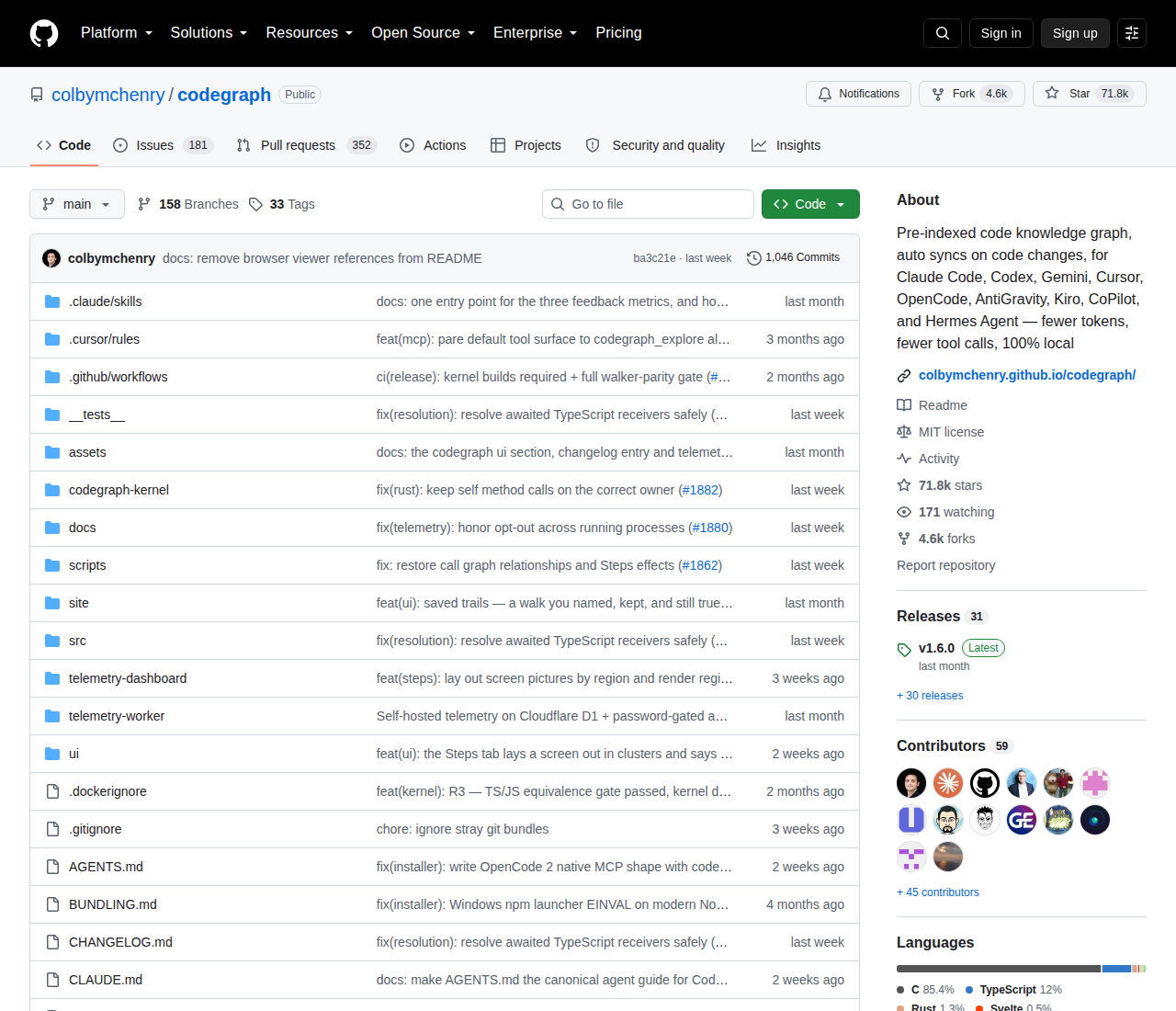The height and width of the screenshot is (1011, 1176).
Task: Star the codegraph repository
Action: (1090, 94)
